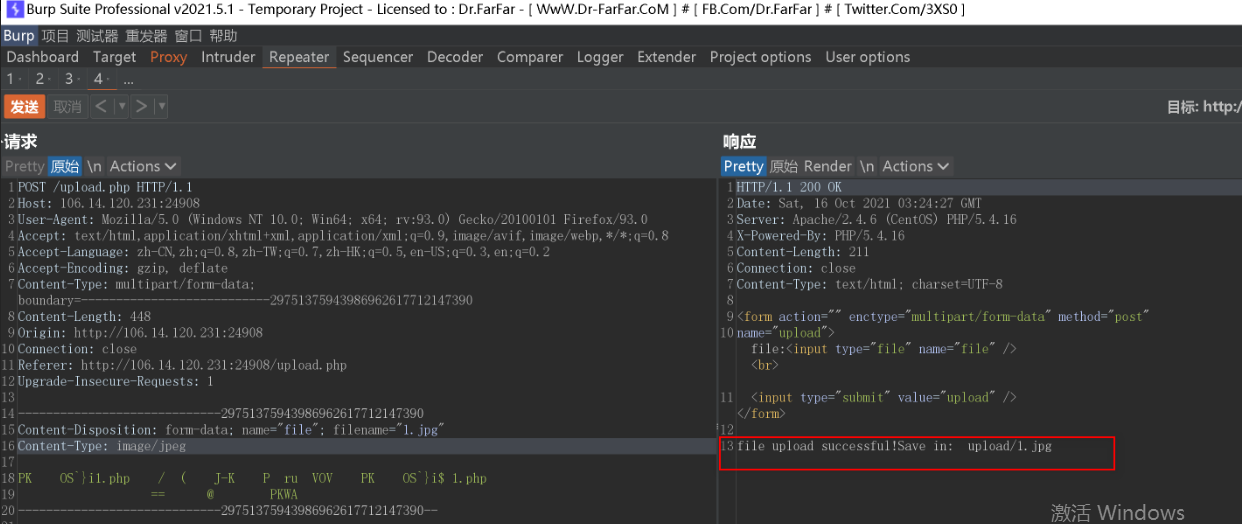Go back to previous request with < arrow
Image resolution: width=1242 pixels, height=524 pixels.
101,106
